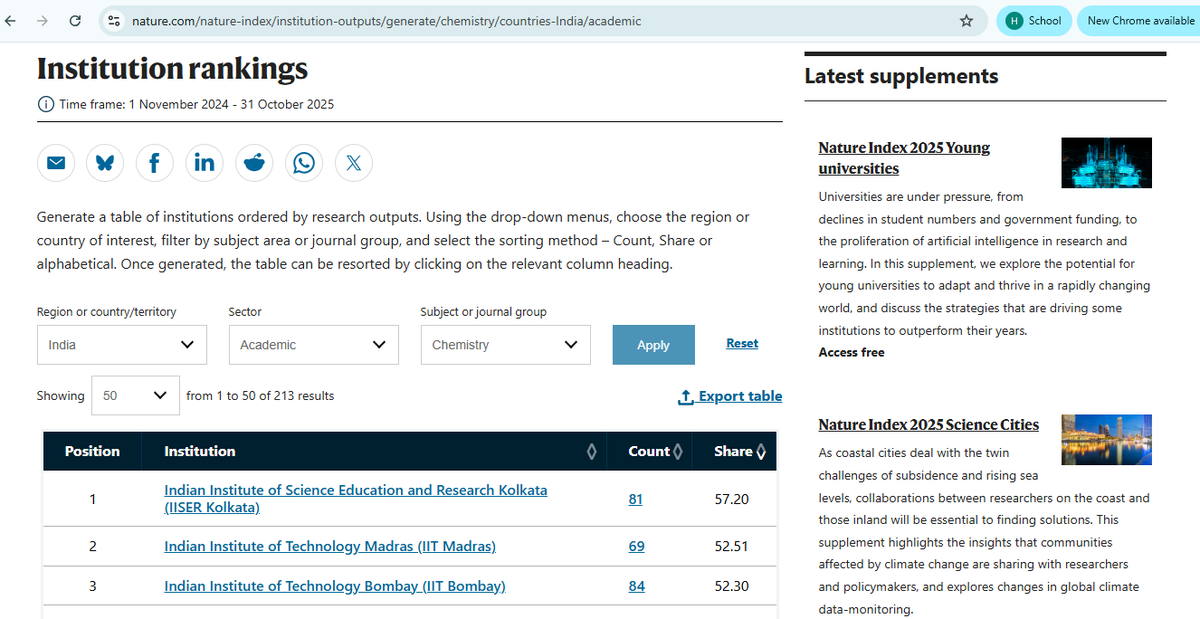Screen dimensions: 1200x619
Task: Click 'Access free' text
Action: pos(851,352)
